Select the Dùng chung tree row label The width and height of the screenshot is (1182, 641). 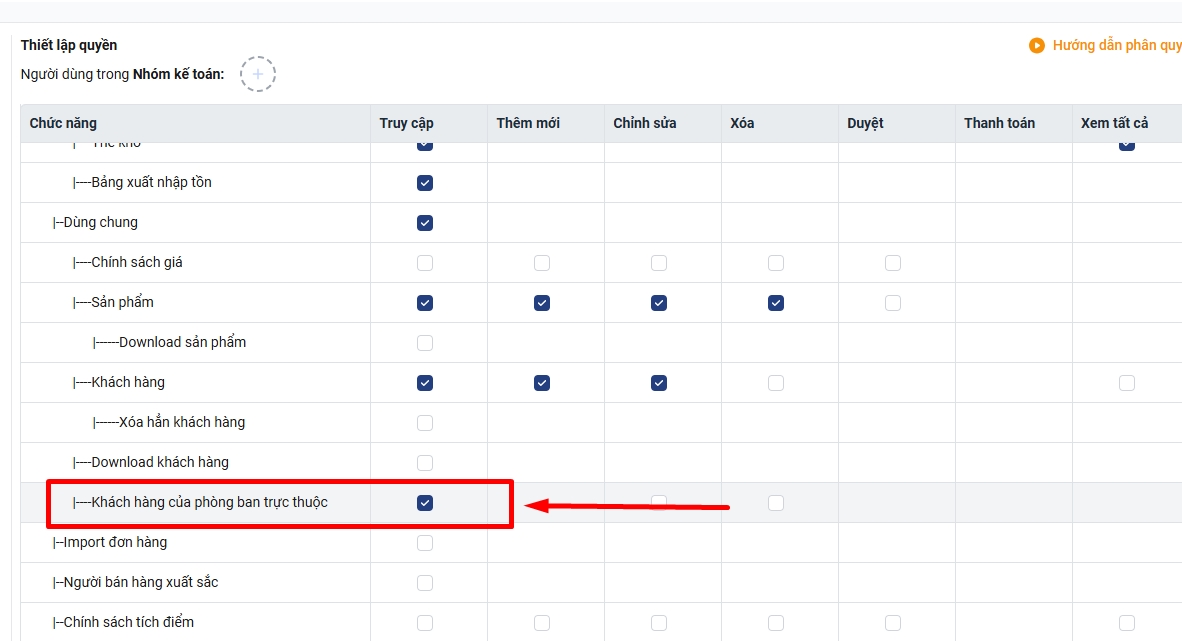100,223
